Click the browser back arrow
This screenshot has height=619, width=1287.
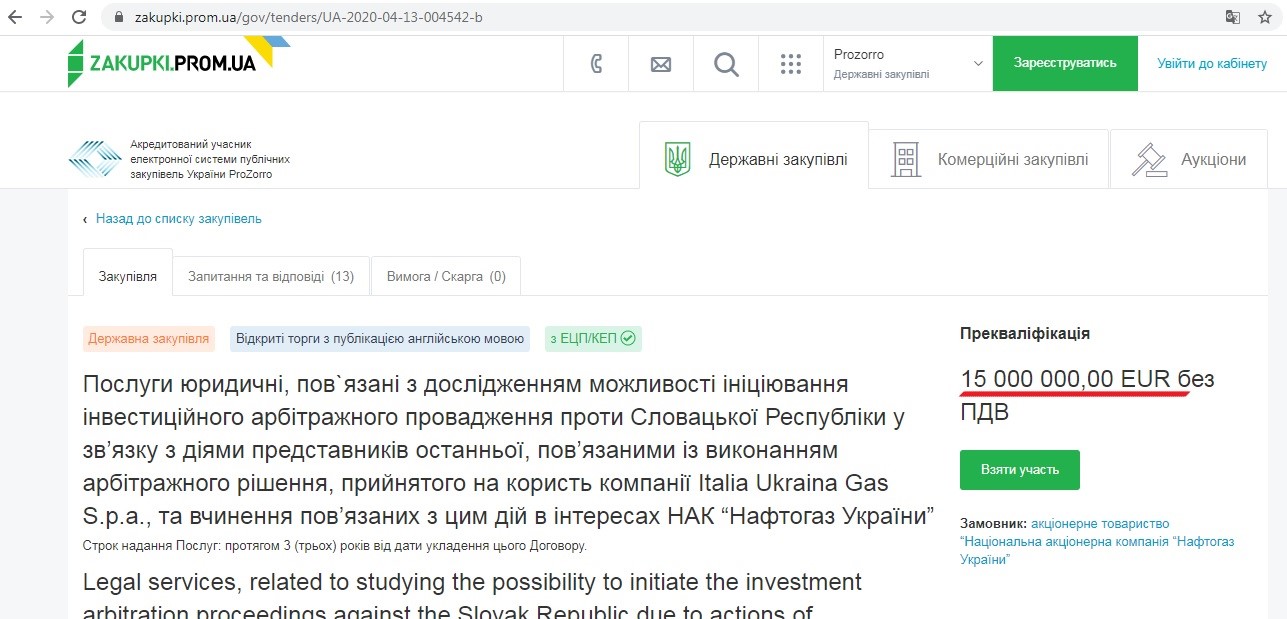coord(15,17)
